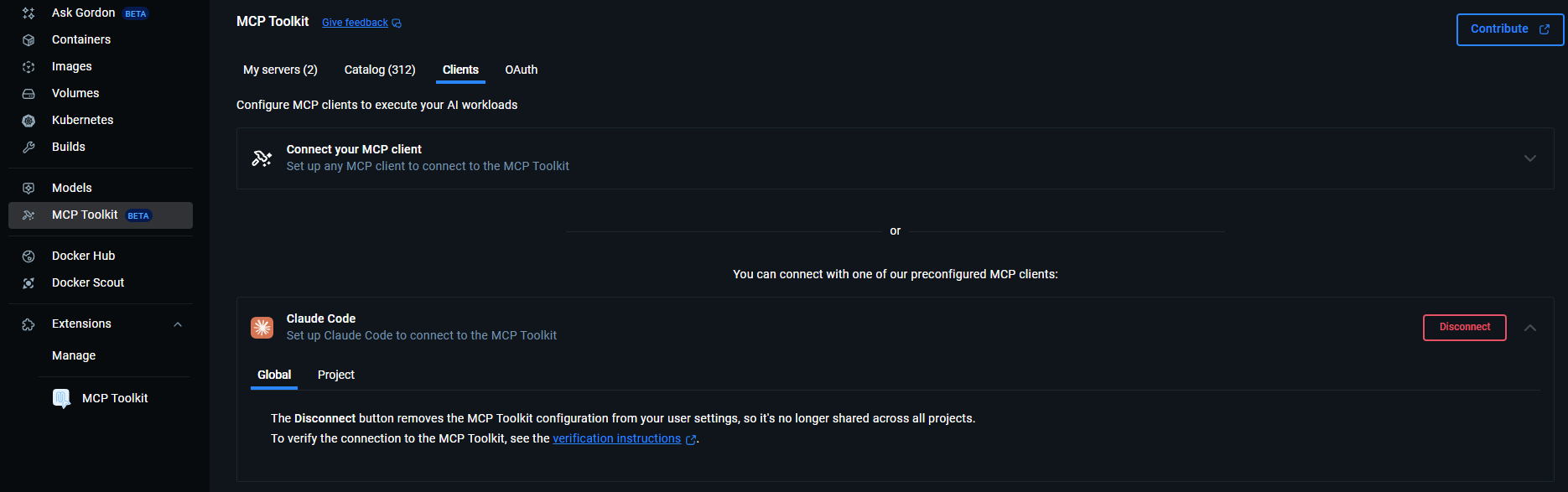Click the MCP Toolkit extension icon

(61, 398)
